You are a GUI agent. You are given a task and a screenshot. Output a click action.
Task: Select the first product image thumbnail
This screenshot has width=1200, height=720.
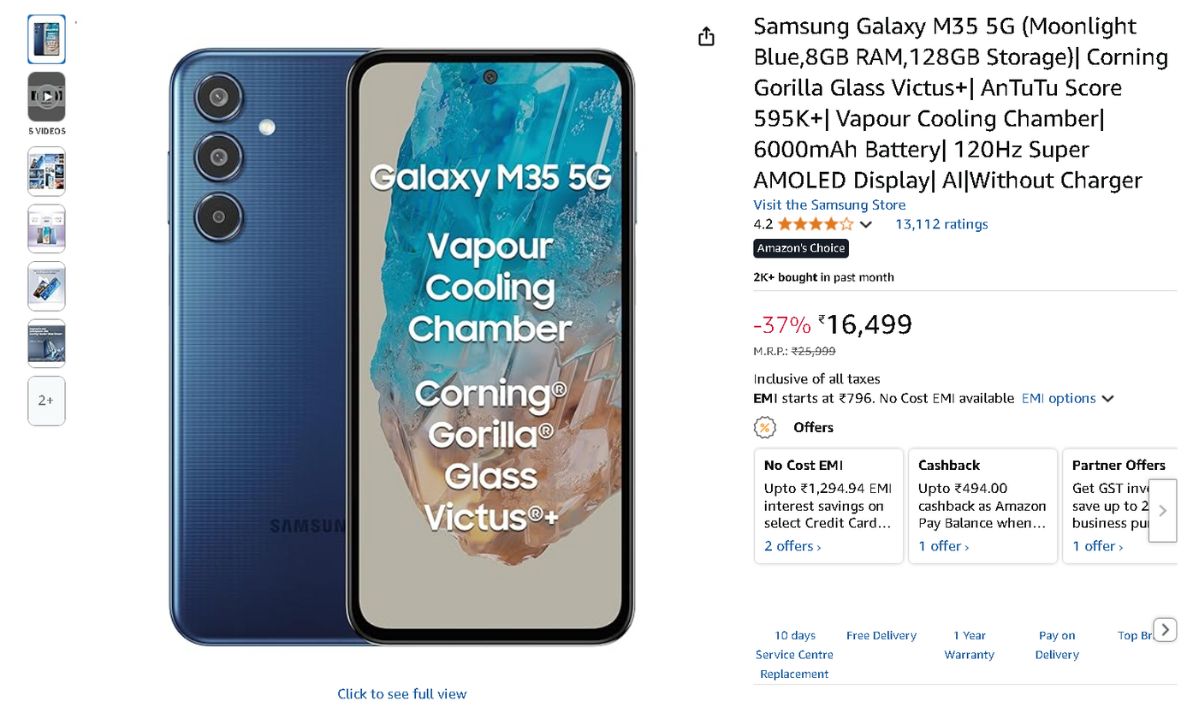click(x=46, y=39)
